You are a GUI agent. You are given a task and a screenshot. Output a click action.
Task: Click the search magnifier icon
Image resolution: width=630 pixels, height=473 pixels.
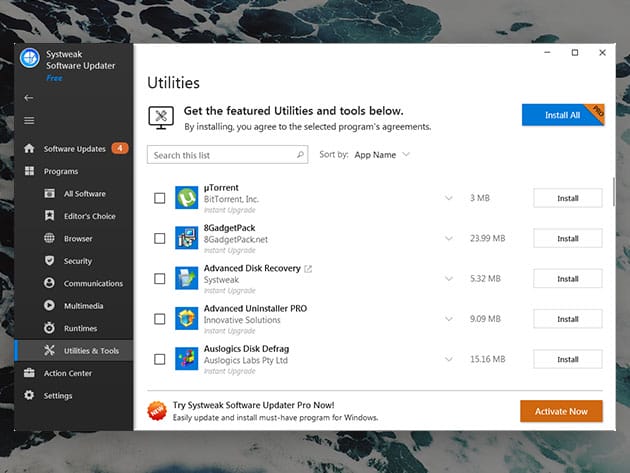point(300,154)
